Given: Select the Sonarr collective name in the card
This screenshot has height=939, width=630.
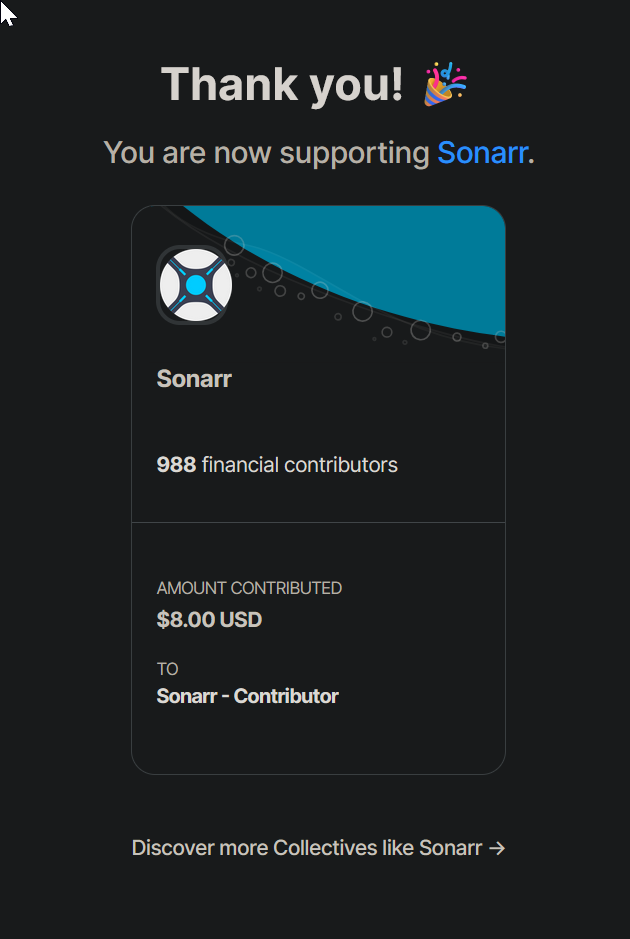Looking at the screenshot, I should point(194,379).
